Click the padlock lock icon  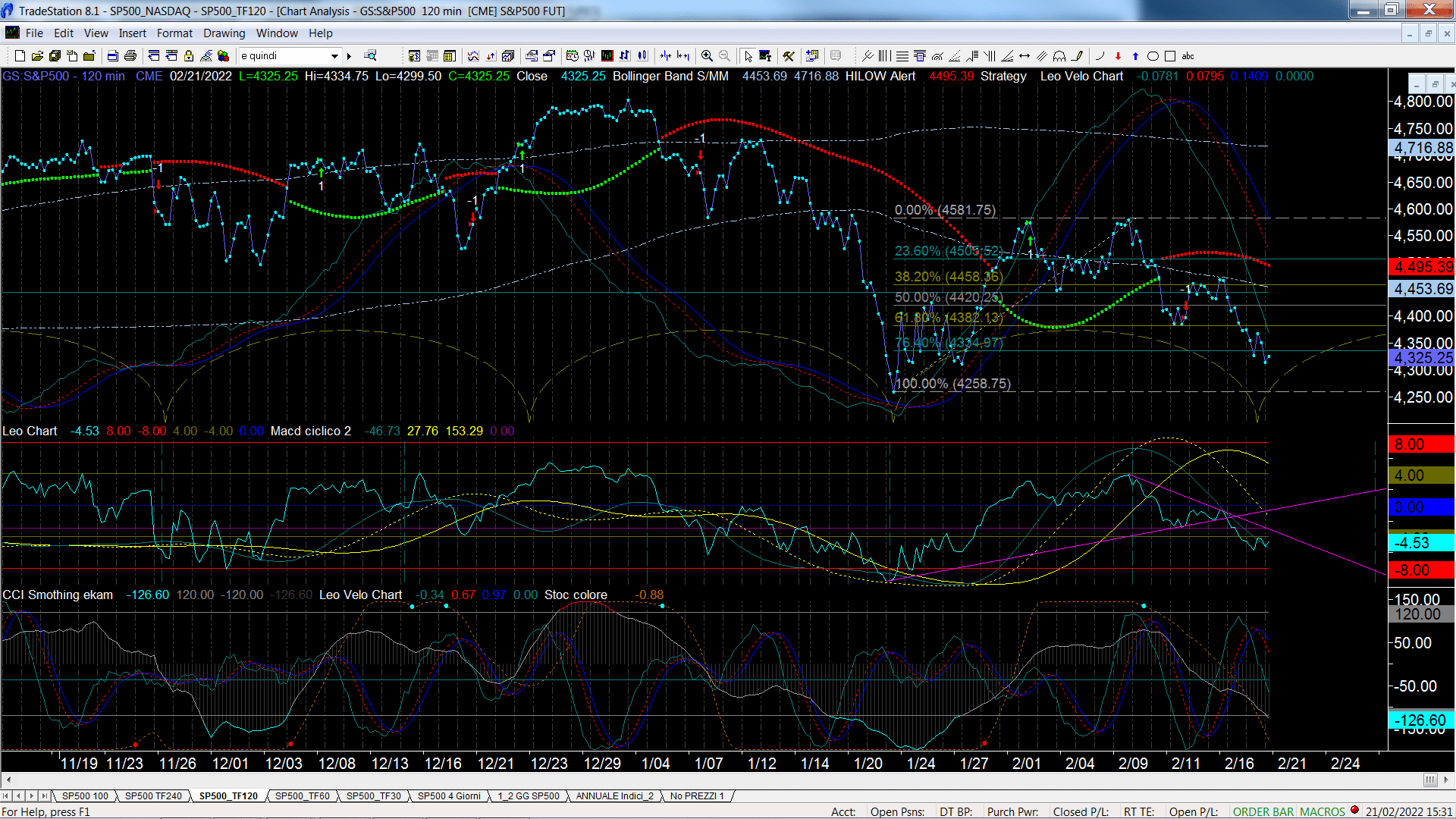[189, 56]
